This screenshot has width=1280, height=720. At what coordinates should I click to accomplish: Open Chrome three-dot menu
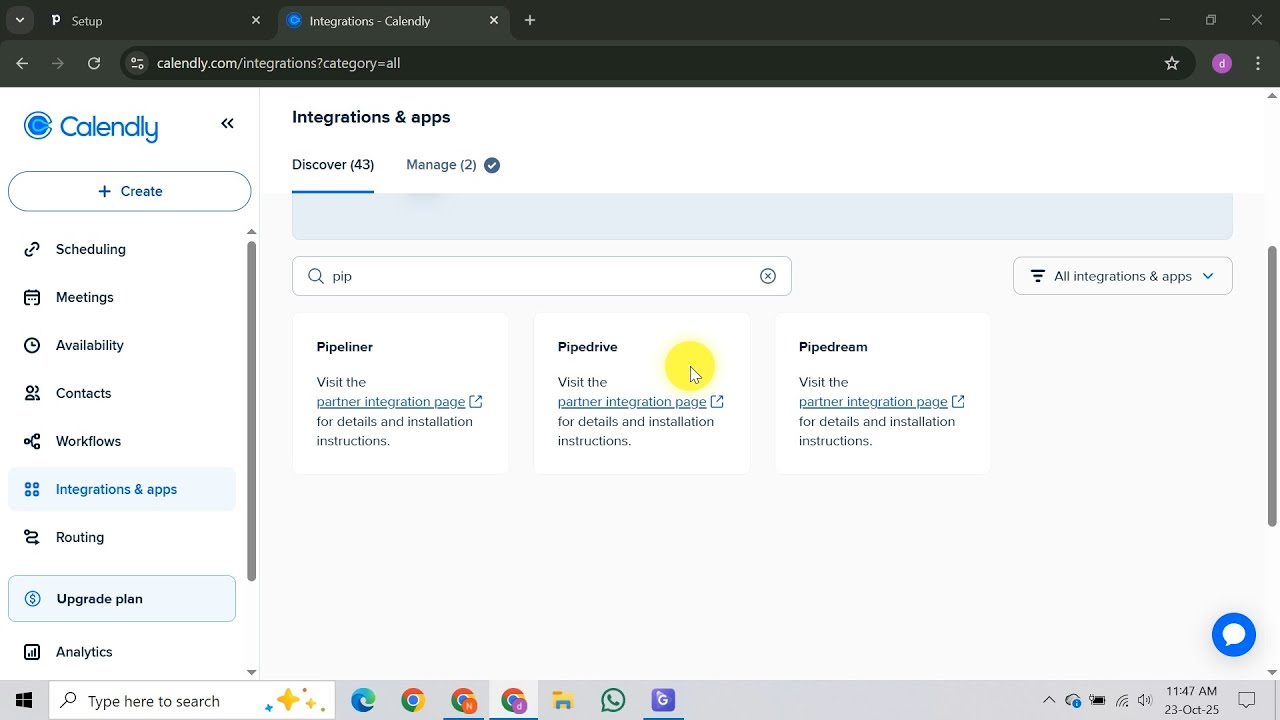point(1258,63)
